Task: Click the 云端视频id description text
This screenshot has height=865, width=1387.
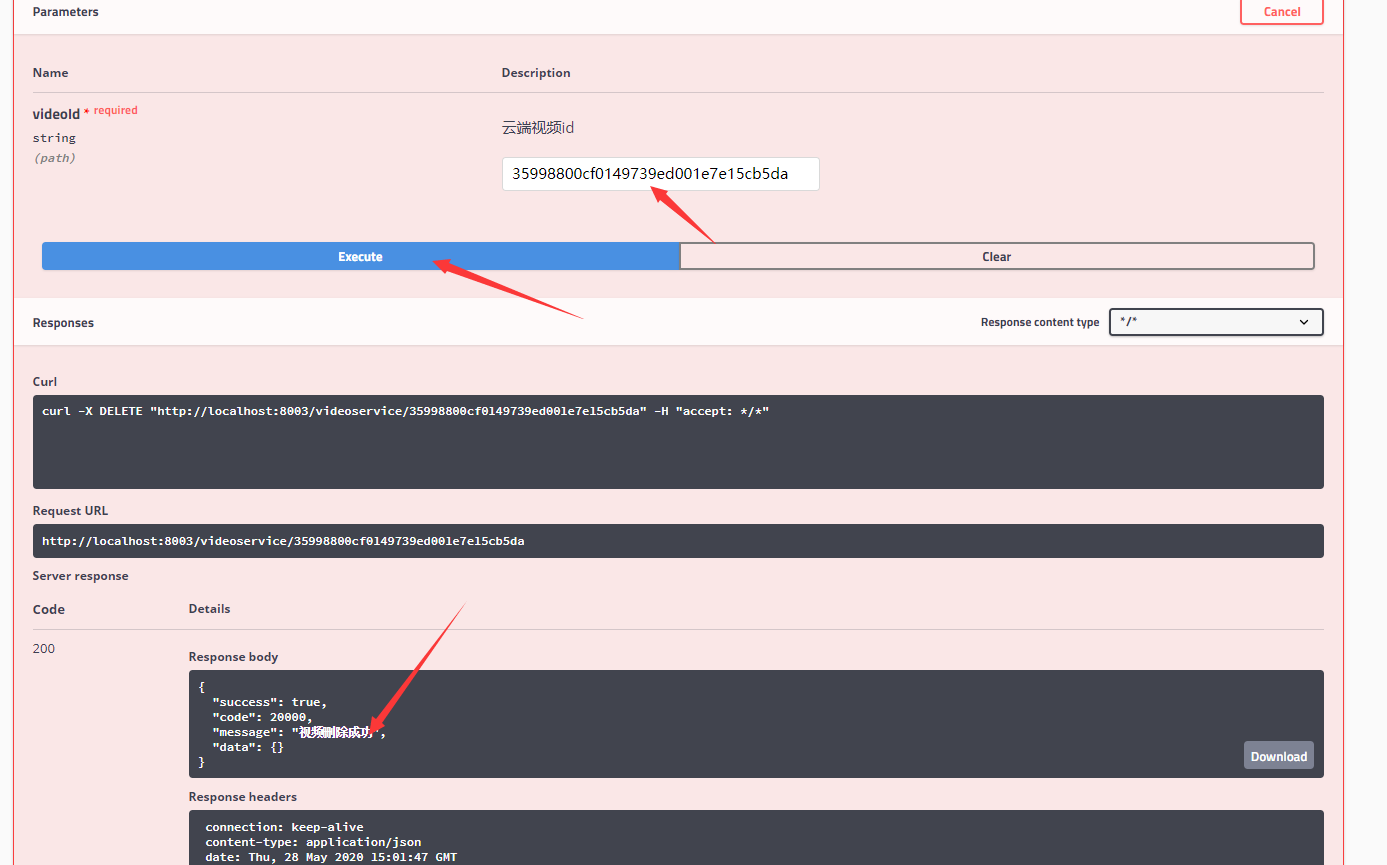Action: coord(538,128)
